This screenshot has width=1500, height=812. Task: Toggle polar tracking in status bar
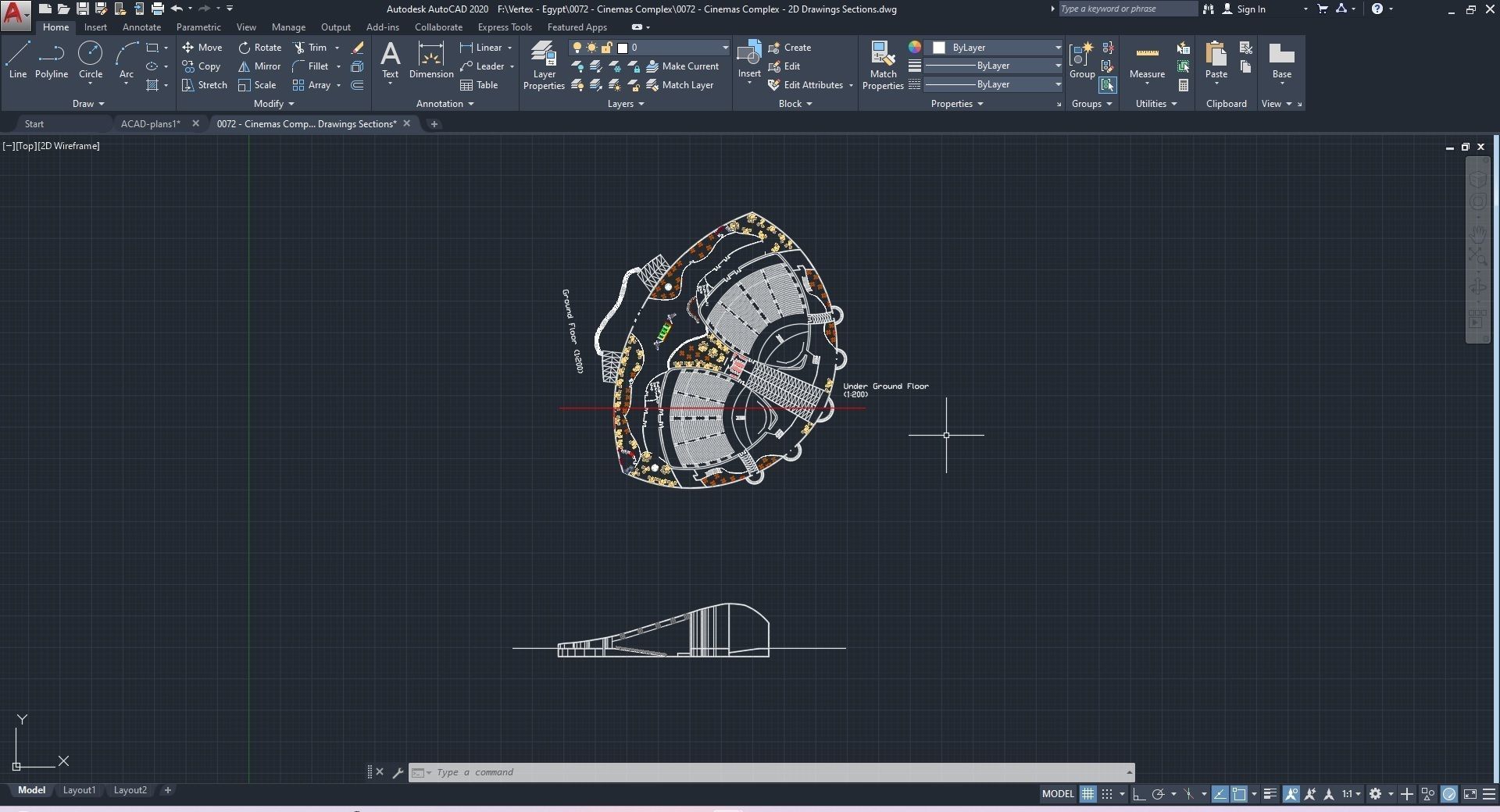tap(1159, 794)
